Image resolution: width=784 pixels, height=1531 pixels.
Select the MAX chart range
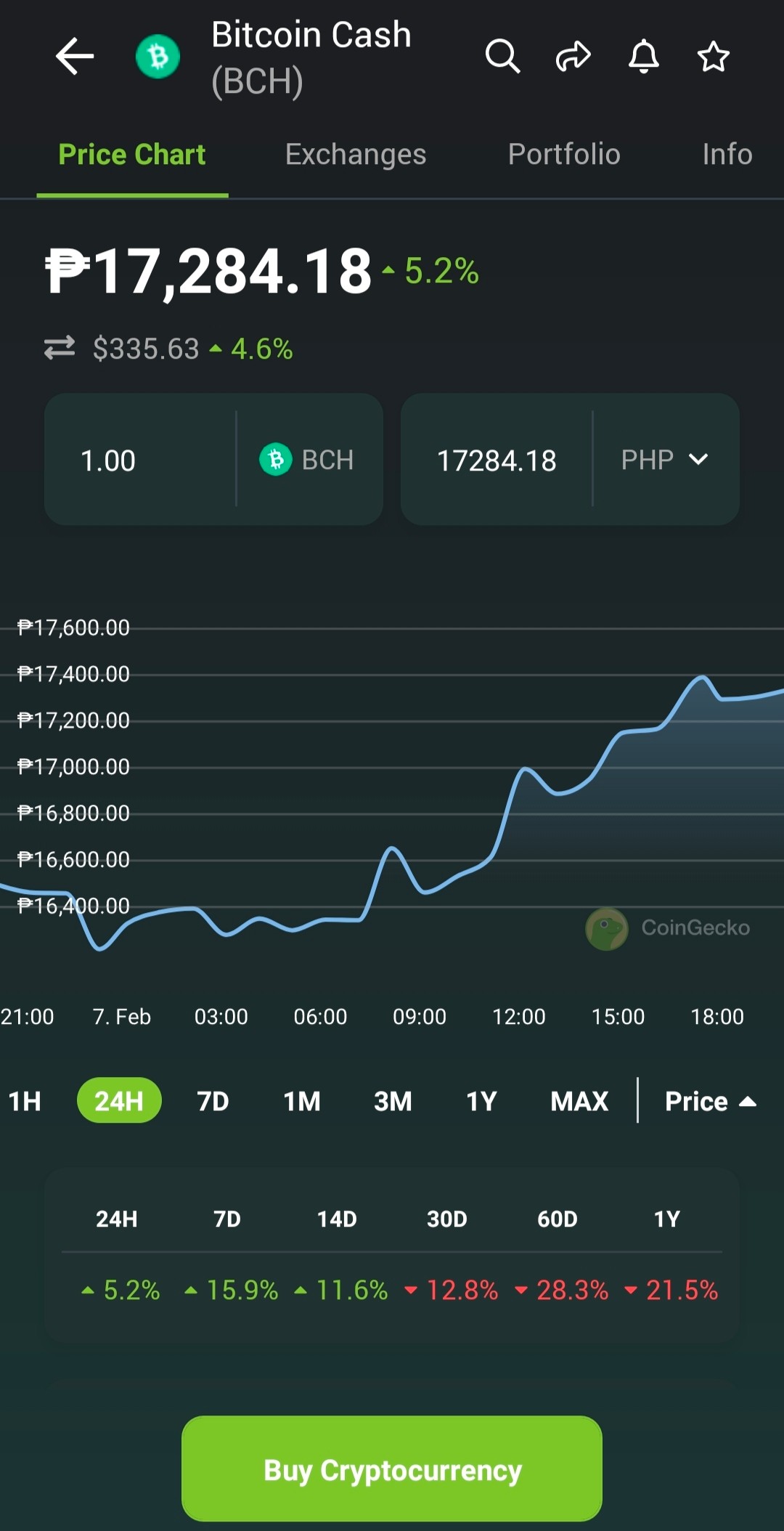579,1101
